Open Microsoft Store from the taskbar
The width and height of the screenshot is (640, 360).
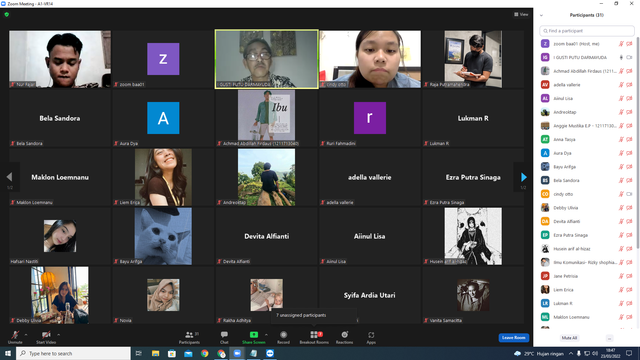tap(172, 353)
